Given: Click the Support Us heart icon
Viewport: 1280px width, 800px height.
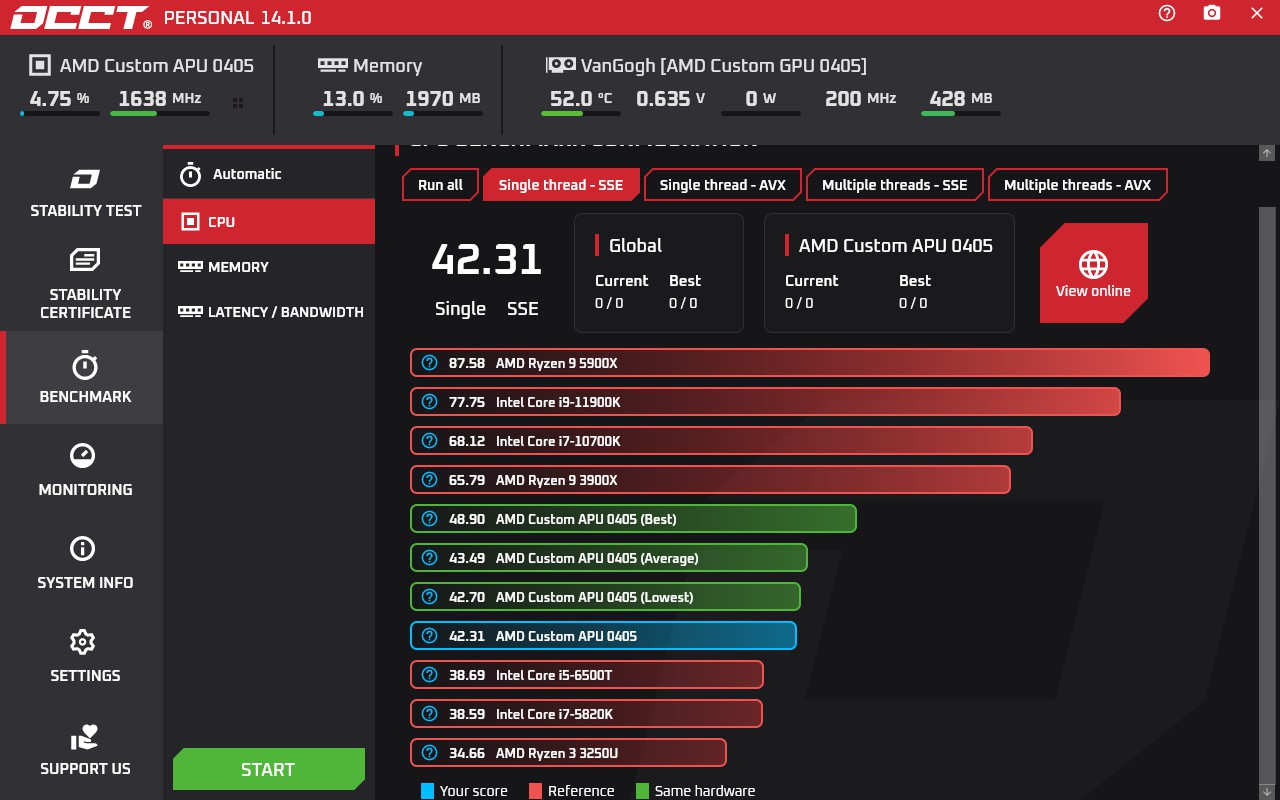Looking at the screenshot, I should click(x=84, y=738).
